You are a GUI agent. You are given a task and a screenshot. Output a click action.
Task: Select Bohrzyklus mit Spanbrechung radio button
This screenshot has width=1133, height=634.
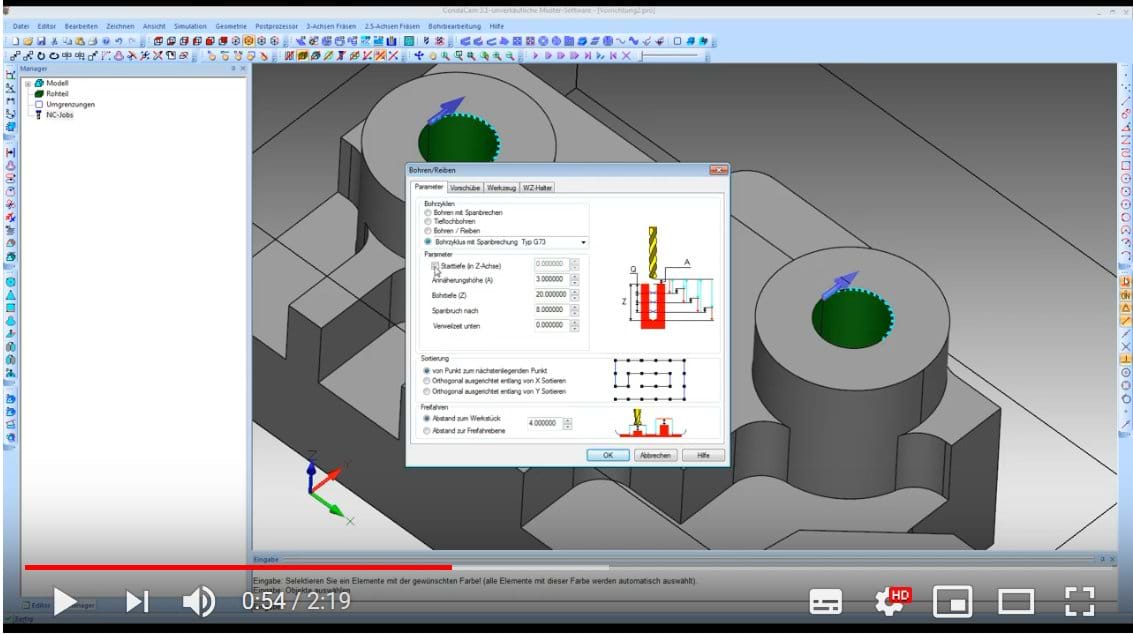(x=428, y=241)
